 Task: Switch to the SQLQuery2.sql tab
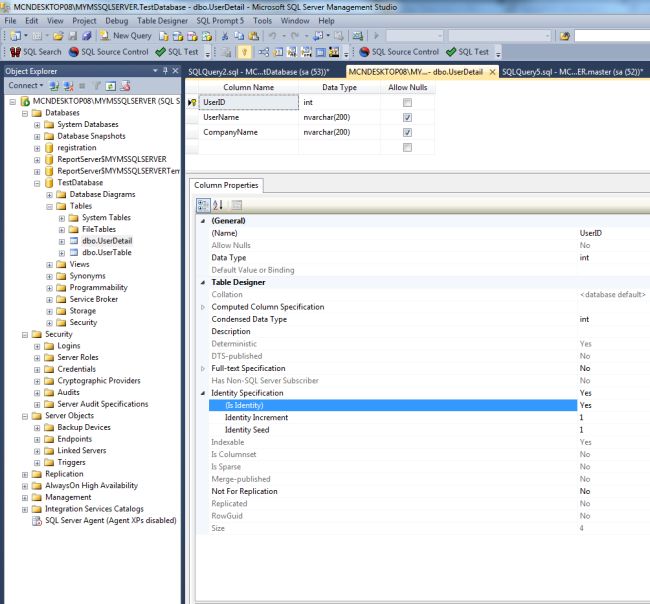(259, 72)
